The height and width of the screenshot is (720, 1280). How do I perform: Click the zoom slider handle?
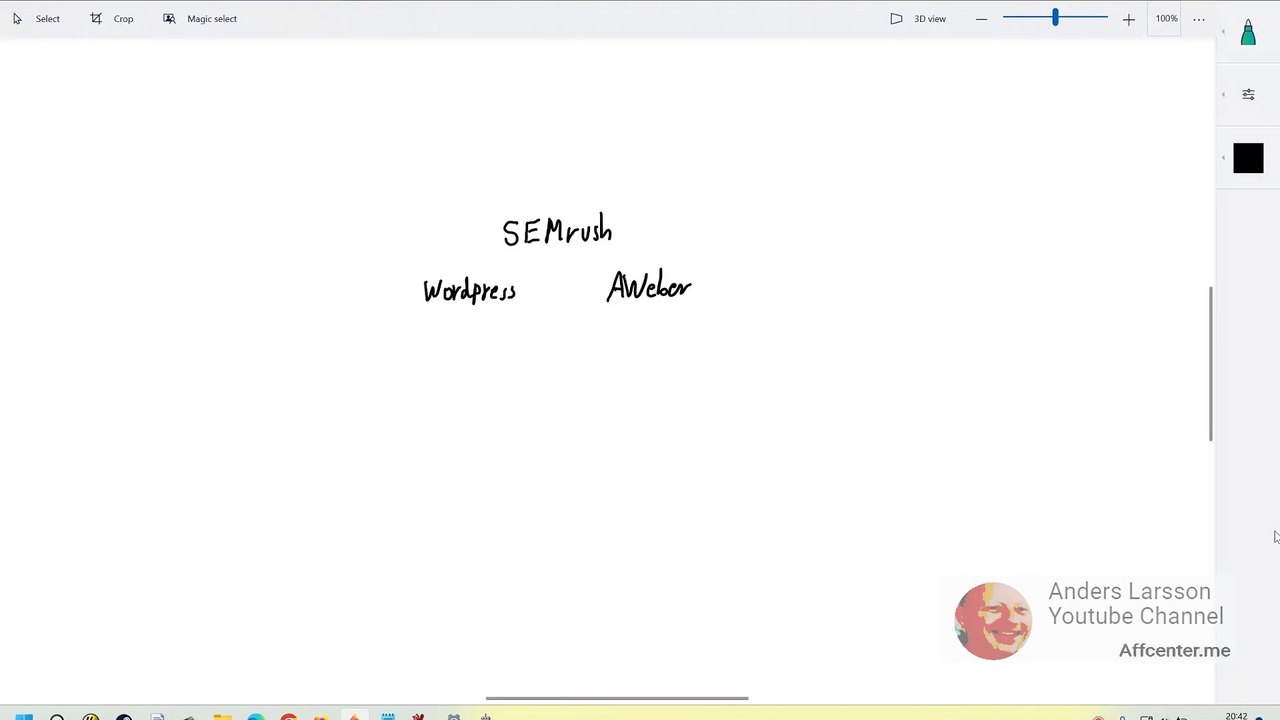tap(1055, 18)
